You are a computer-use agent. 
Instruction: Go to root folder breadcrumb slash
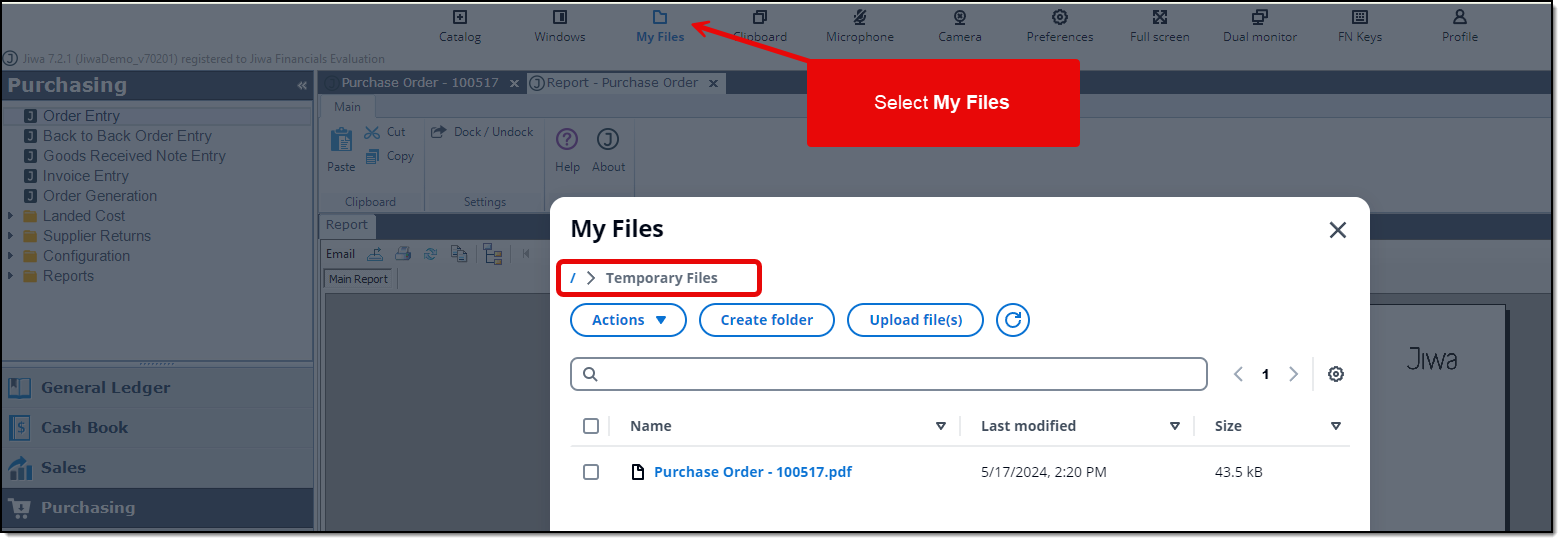573,278
